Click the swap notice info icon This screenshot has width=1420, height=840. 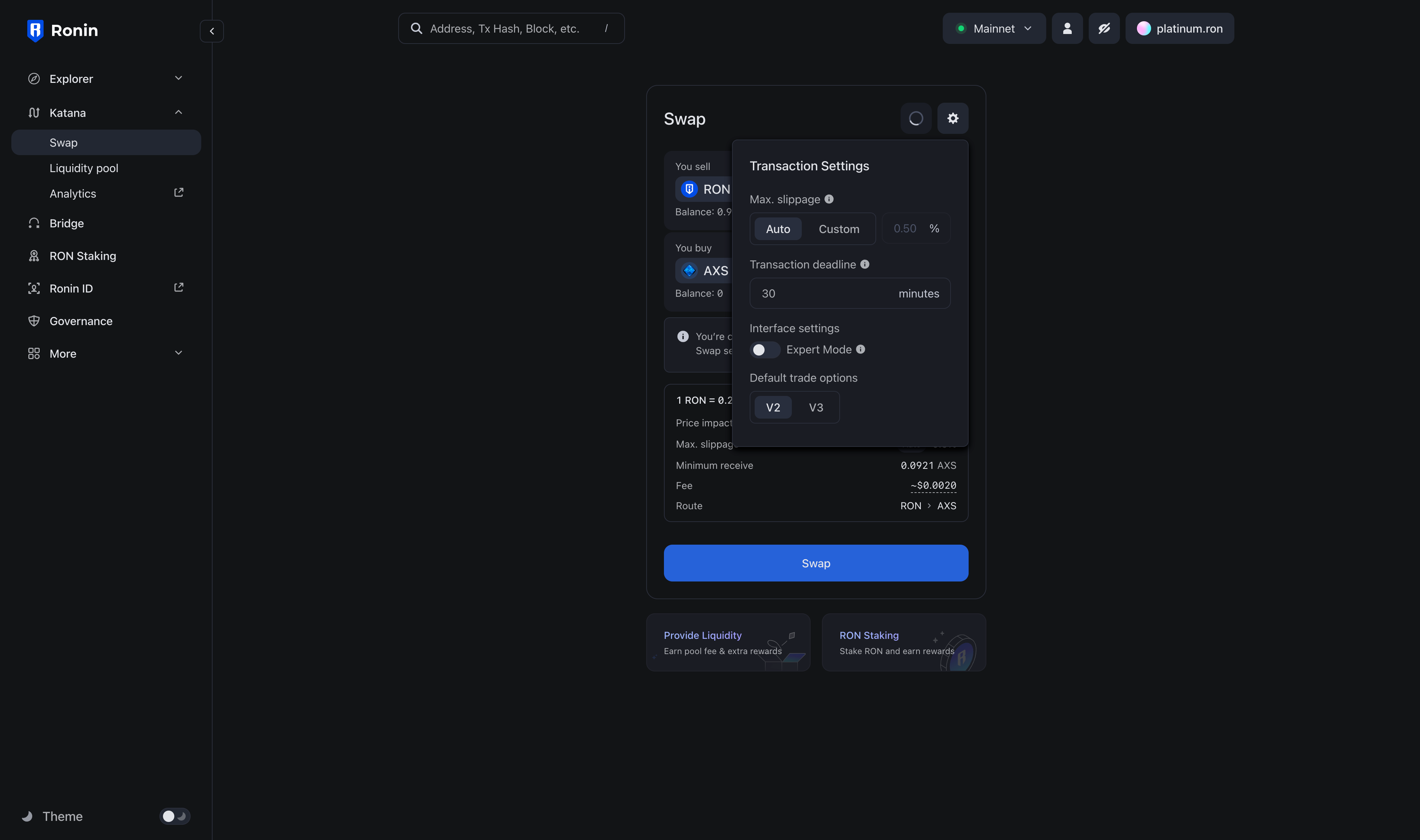coord(683,336)
